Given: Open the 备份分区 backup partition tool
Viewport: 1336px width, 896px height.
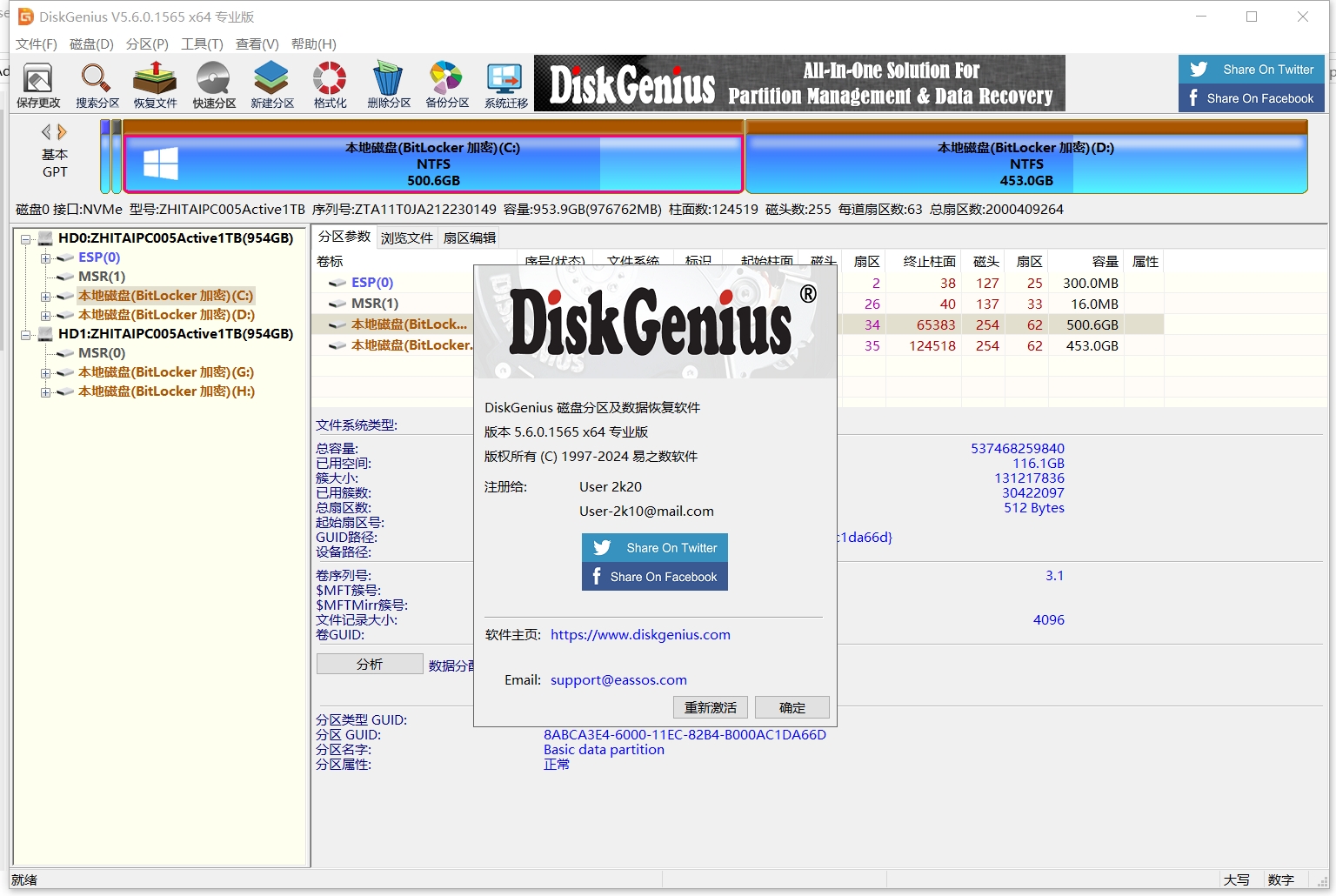Looking at the screenshot, I should (x=445, y=84).
